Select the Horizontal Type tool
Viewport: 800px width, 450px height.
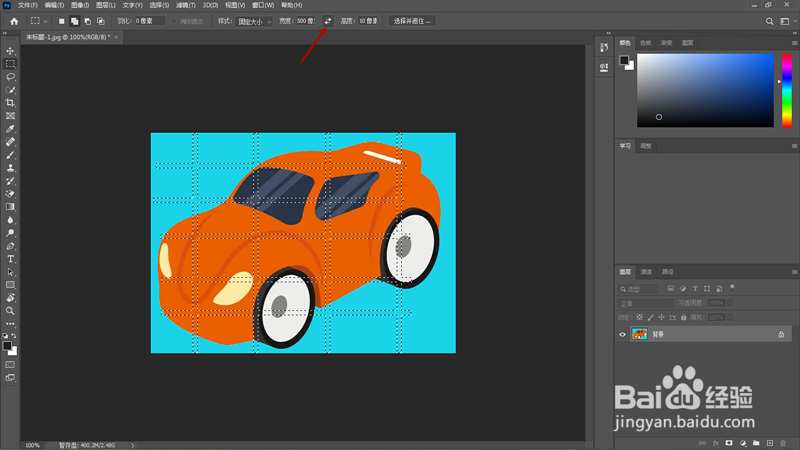point(11,259)
